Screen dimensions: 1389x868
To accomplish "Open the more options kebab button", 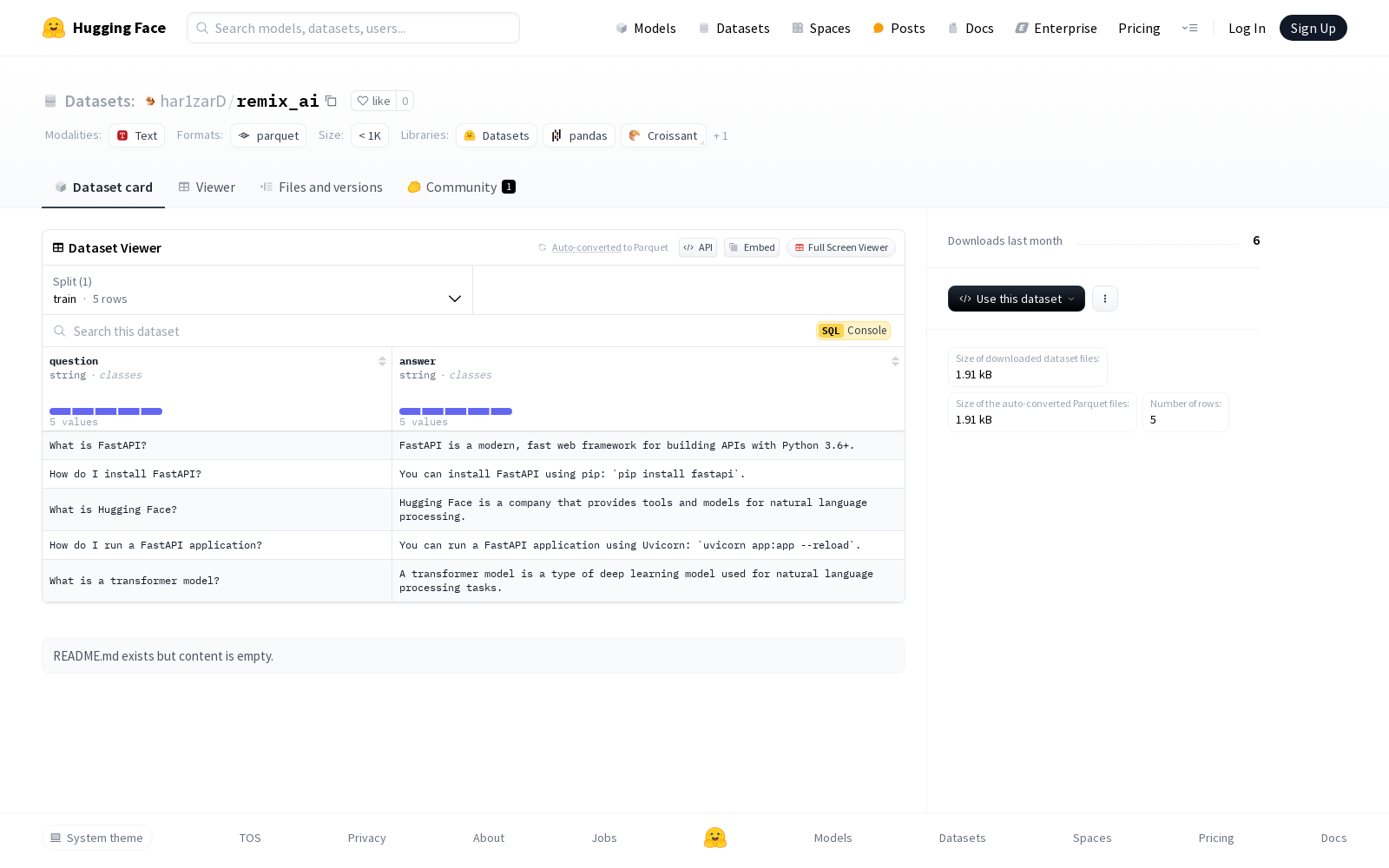I will (1105, 299).
